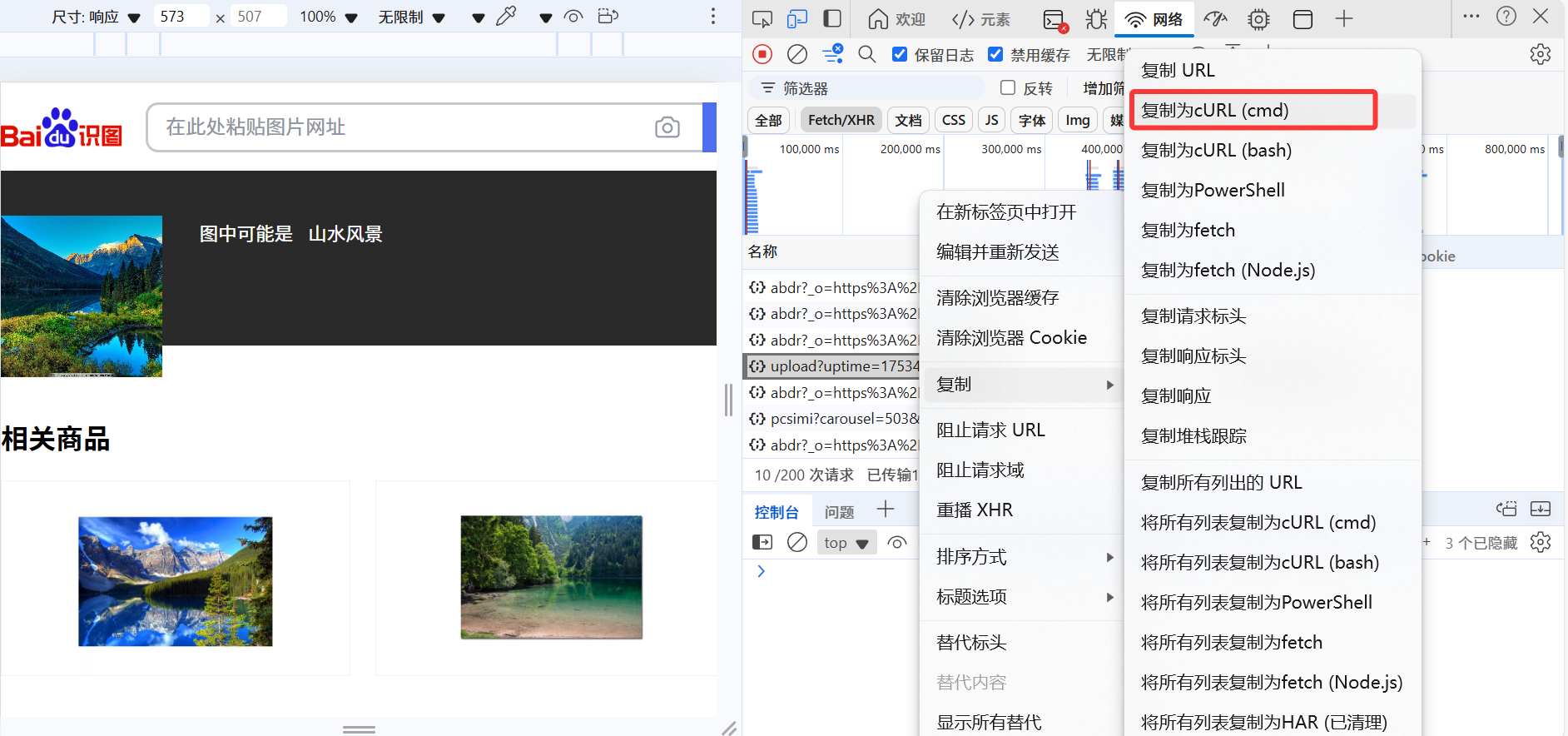Viewport: 1568px width, 736px height.
Task: Switch to the 网络 tab
Action: pyautogui.click(x=1154, y=19)
